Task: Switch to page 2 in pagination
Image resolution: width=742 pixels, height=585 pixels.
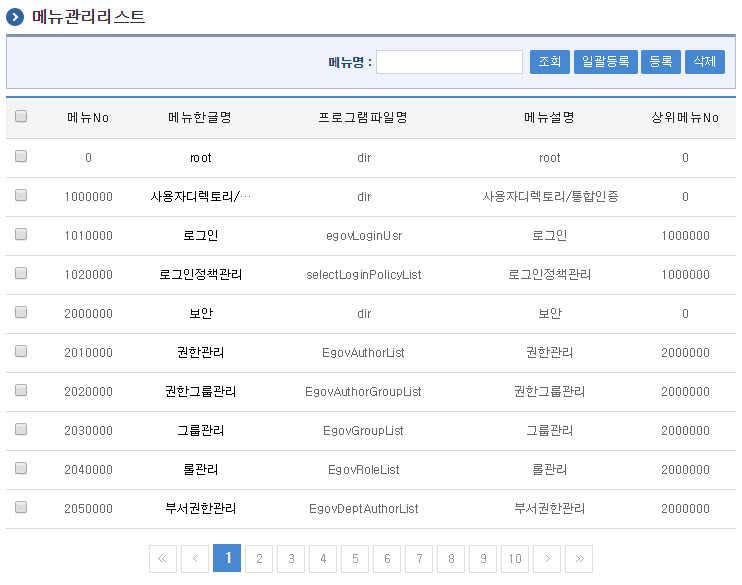Action: click(259, 559)
